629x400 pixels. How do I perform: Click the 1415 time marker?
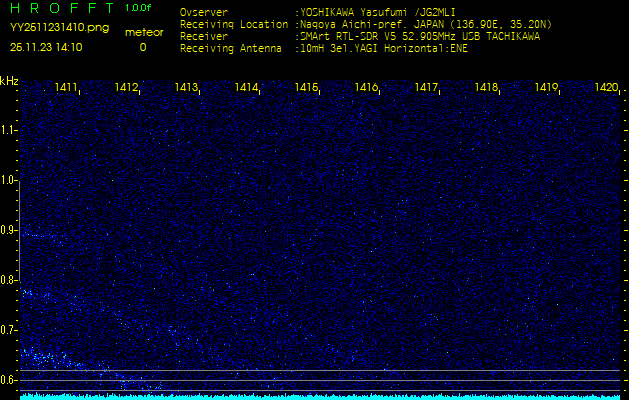pos(306,88)
